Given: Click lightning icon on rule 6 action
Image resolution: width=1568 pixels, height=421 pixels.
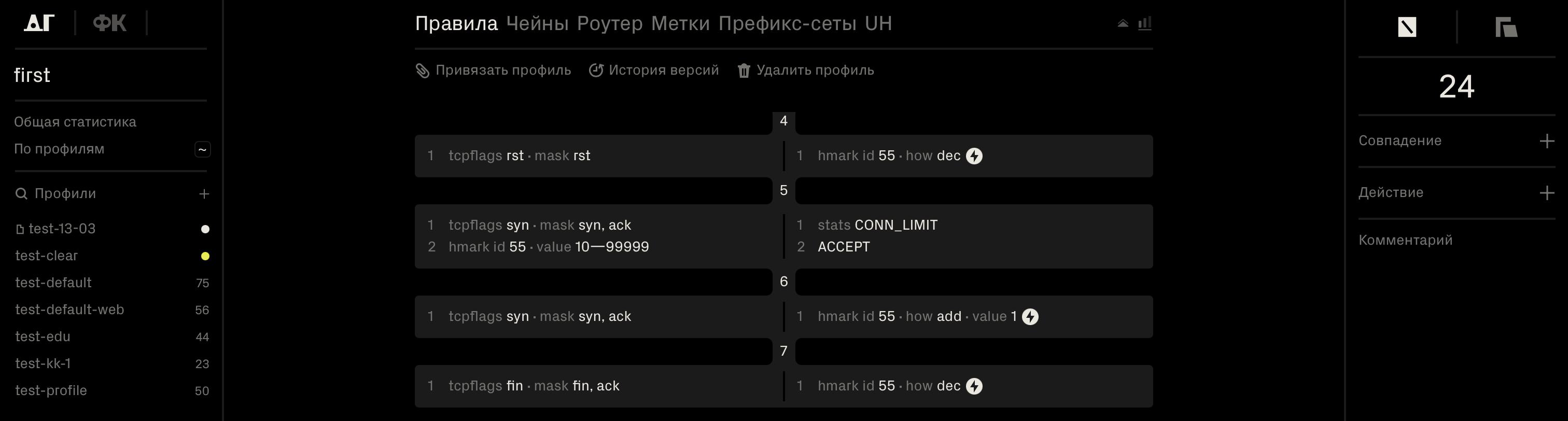Looking at the screenshot, I should click(1030, 317).
